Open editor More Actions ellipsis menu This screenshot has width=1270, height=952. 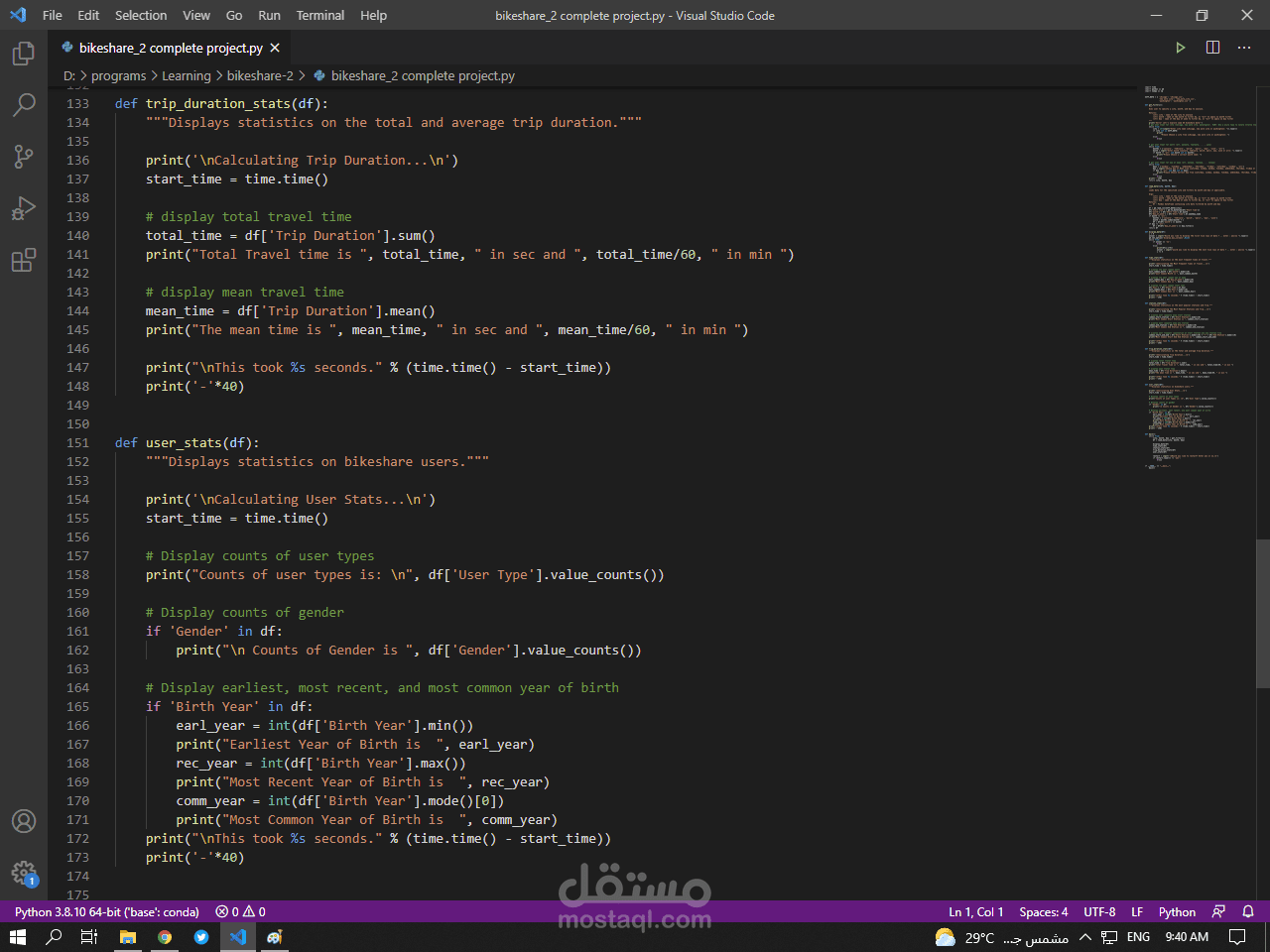[x=1244, y=48]
